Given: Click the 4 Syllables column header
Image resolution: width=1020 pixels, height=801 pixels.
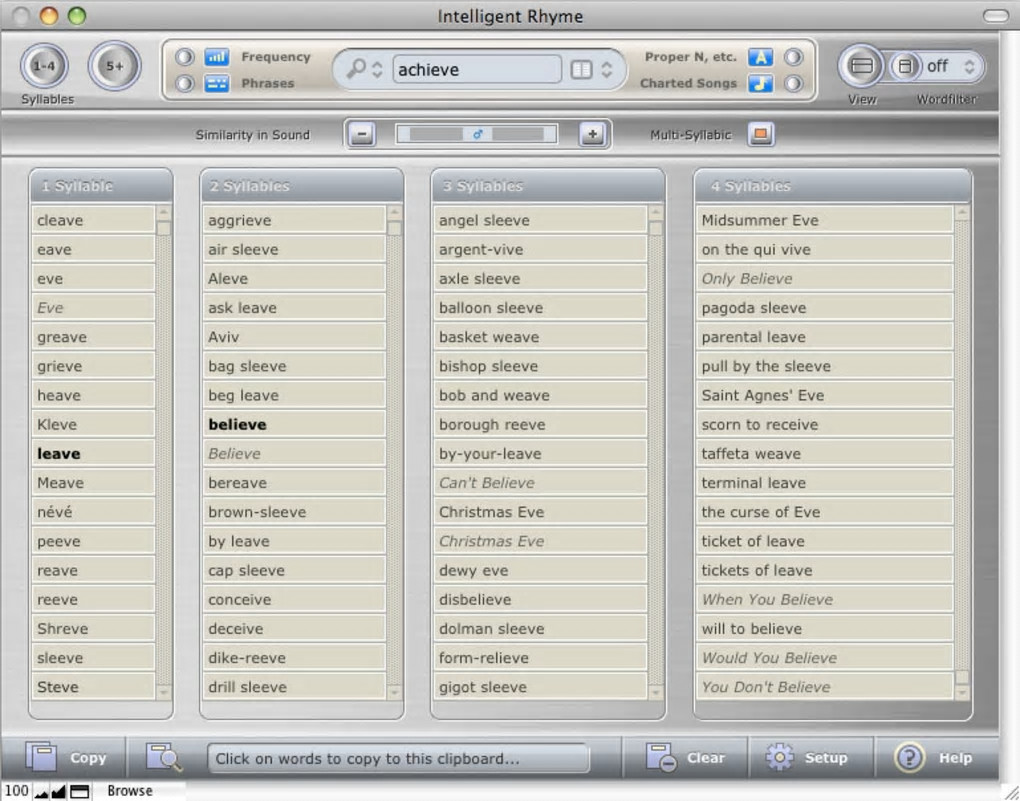Looking at the screenshot, I should 833,186.
